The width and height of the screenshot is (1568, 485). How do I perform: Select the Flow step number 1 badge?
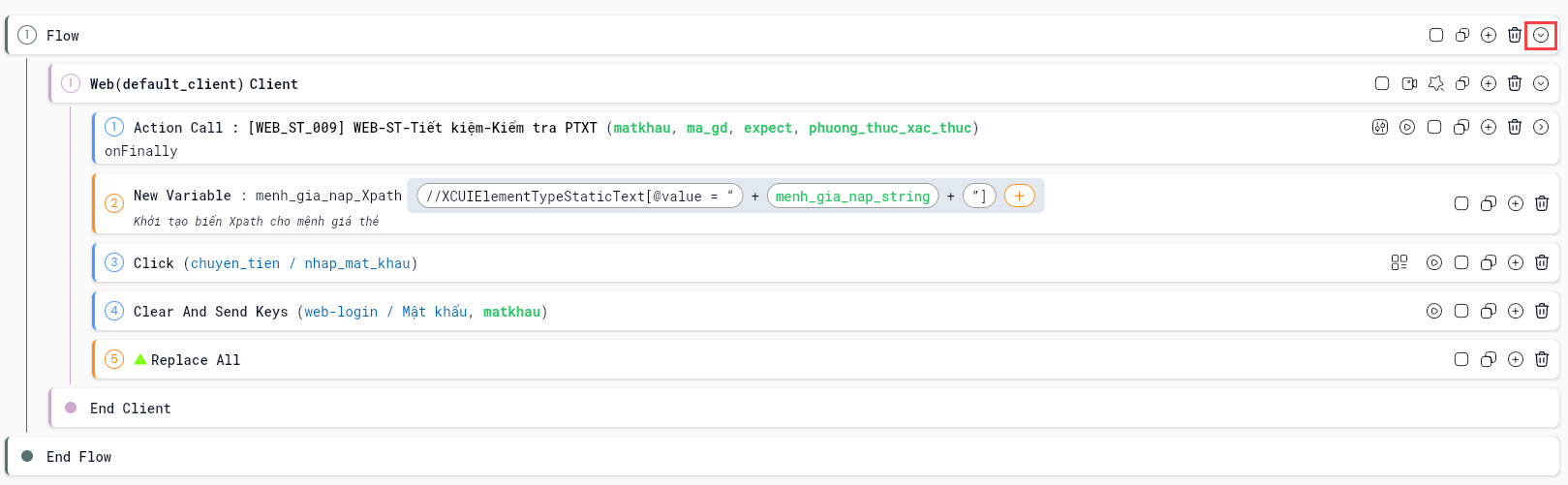27,35
